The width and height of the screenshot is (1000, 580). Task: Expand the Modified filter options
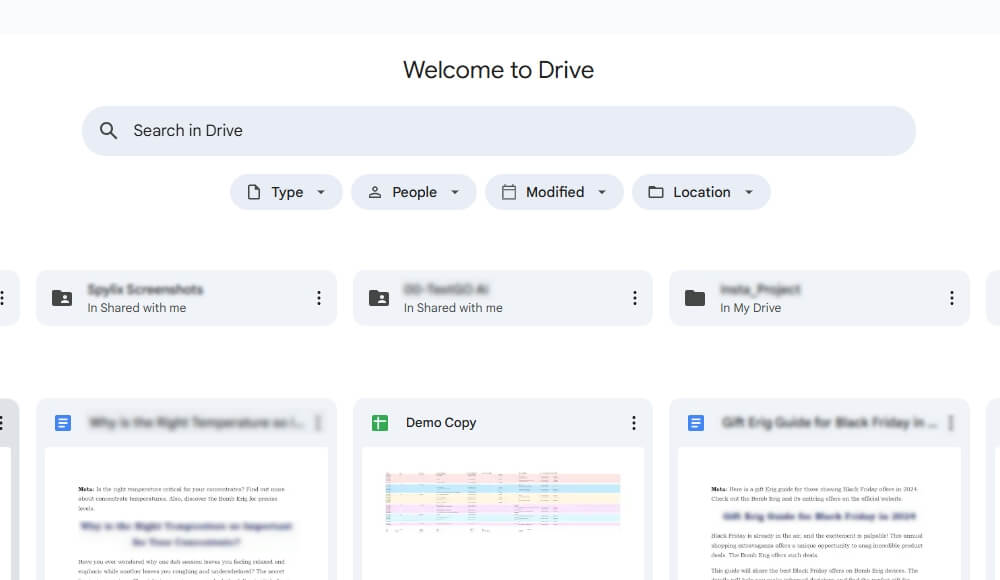pos(554,192)
